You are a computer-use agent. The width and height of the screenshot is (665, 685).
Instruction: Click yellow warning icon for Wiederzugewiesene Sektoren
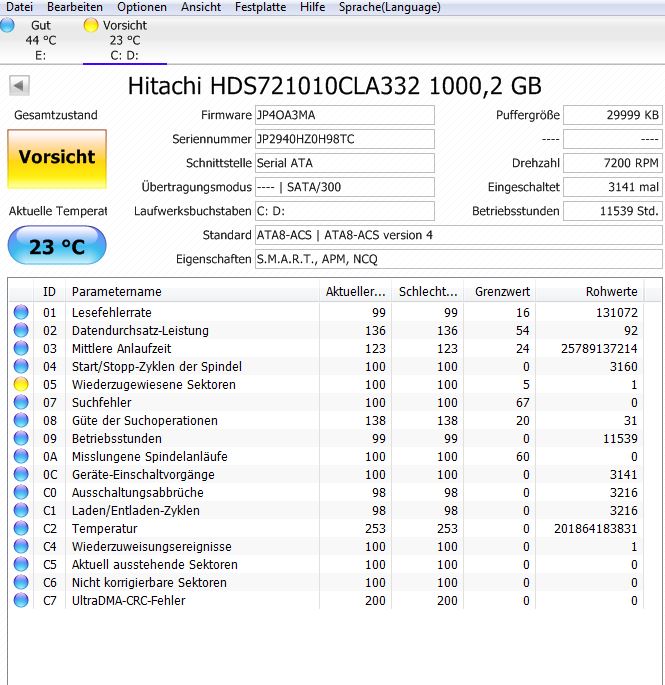click(21, 384)
